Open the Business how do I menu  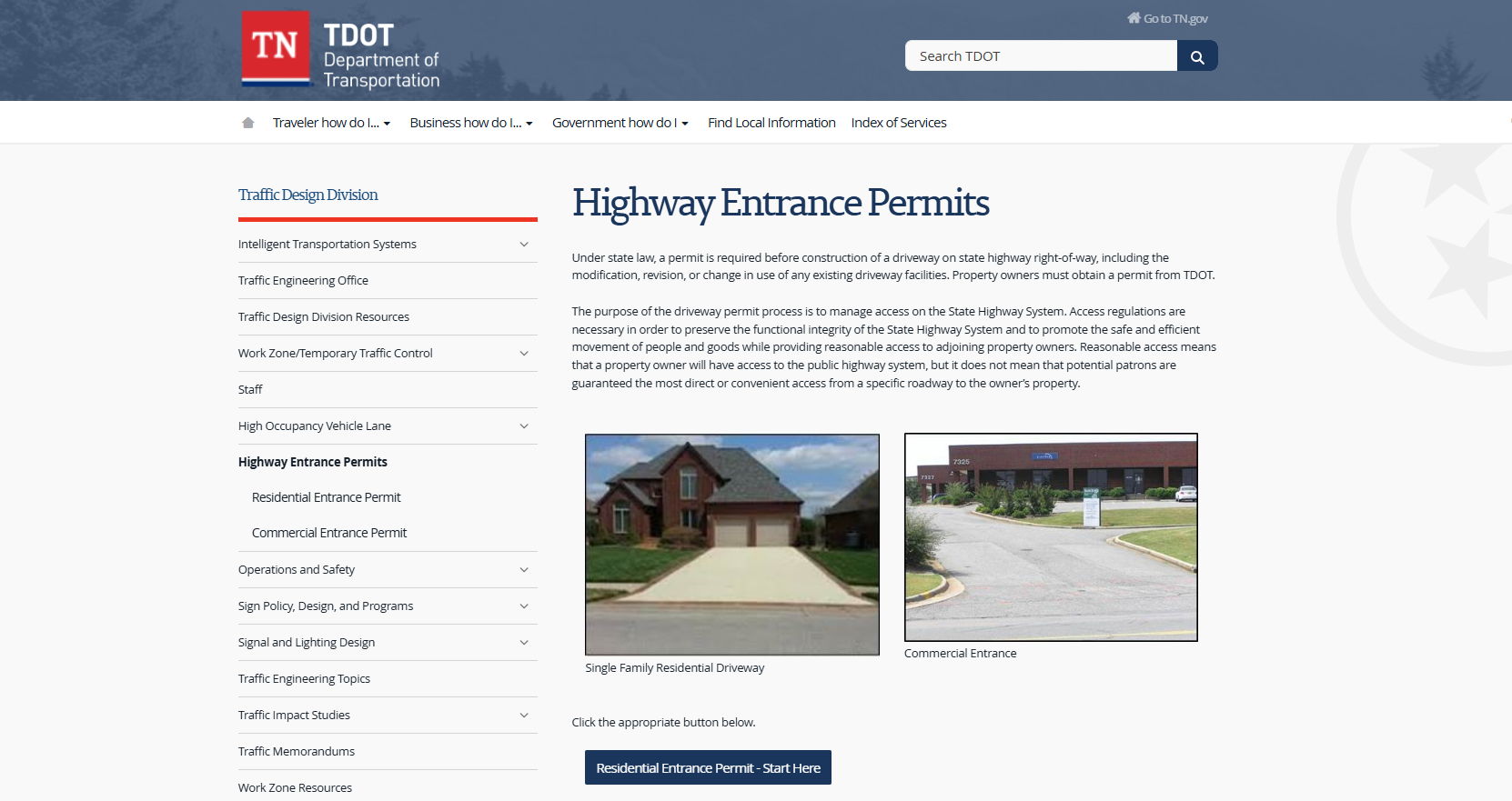point(471,123)
